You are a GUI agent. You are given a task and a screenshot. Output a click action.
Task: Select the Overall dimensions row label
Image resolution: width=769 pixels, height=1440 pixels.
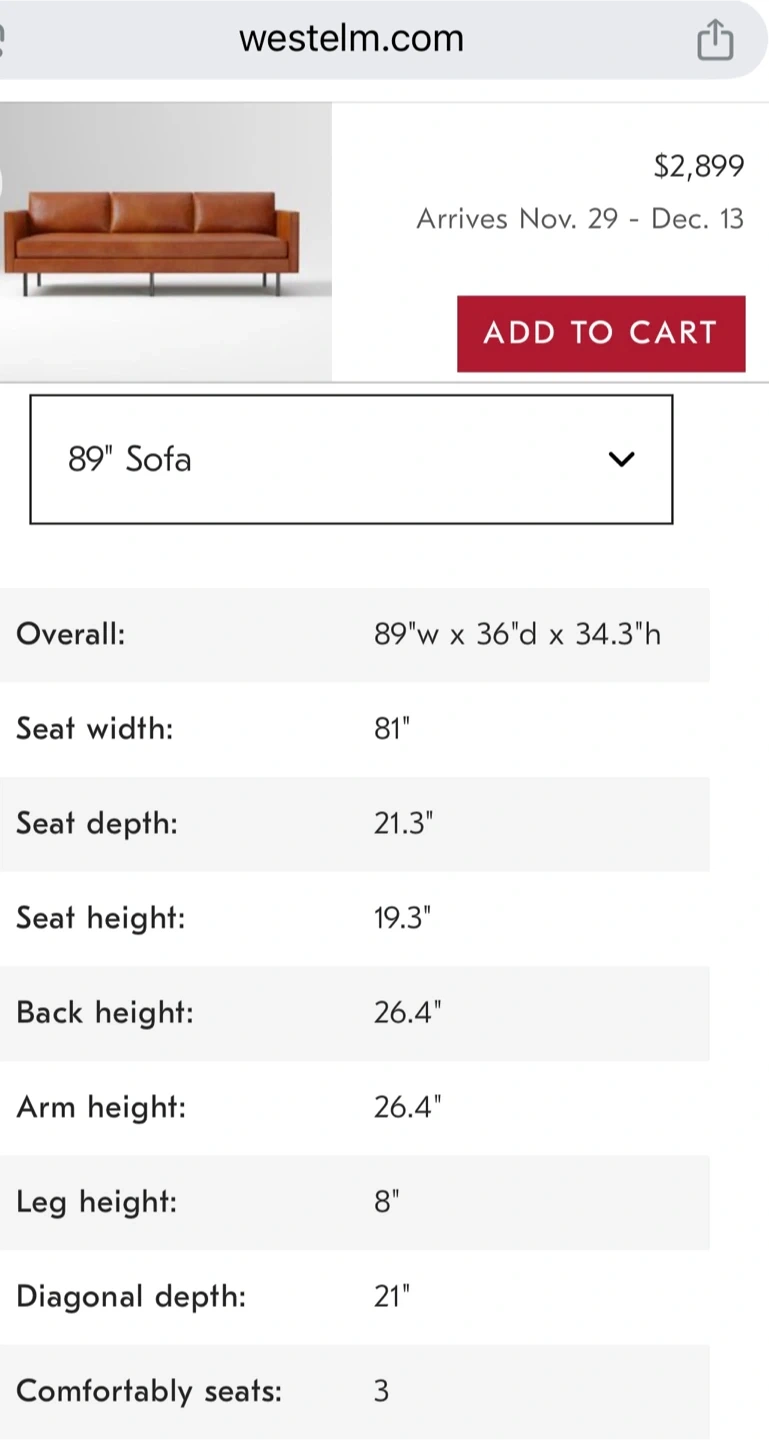71,634
